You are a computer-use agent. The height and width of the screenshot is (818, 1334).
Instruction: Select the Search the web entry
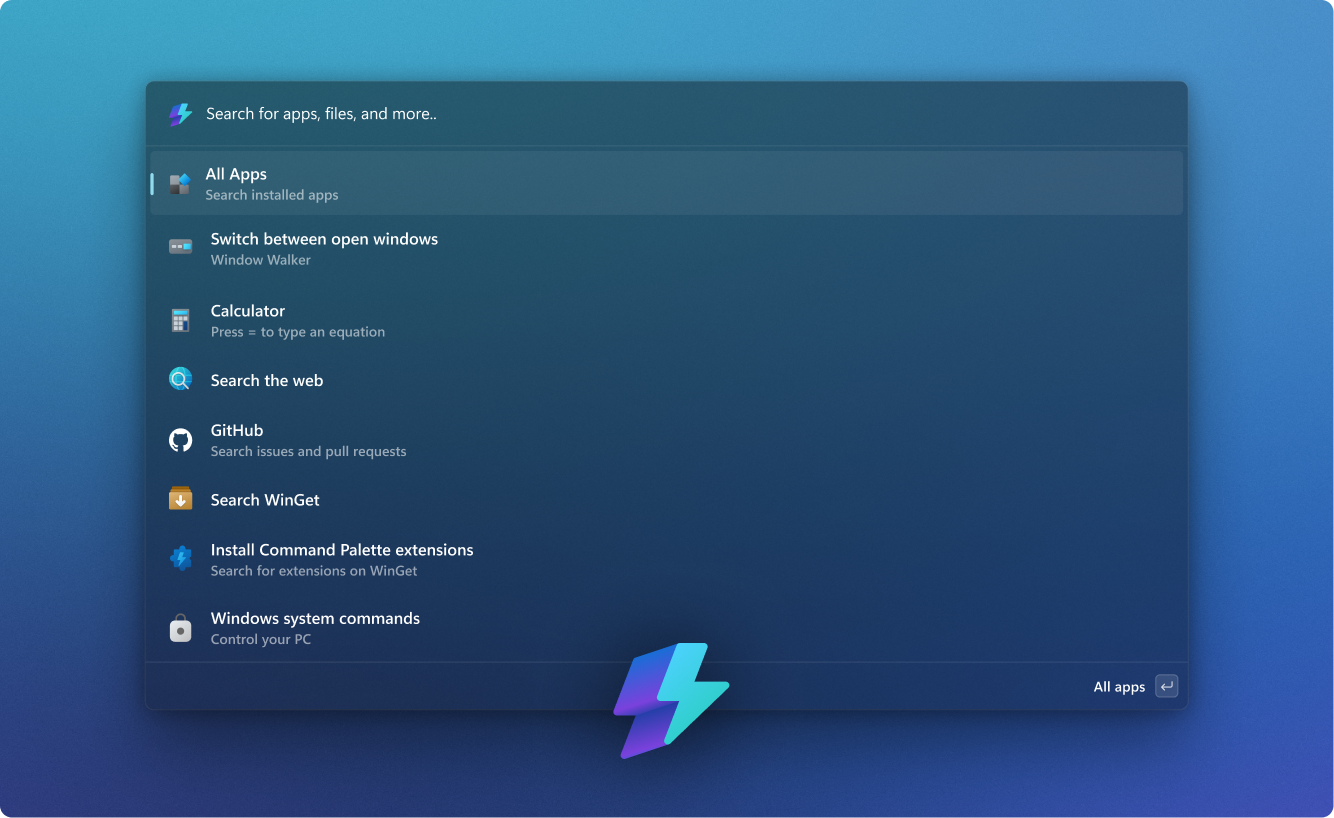click(267, 380)
